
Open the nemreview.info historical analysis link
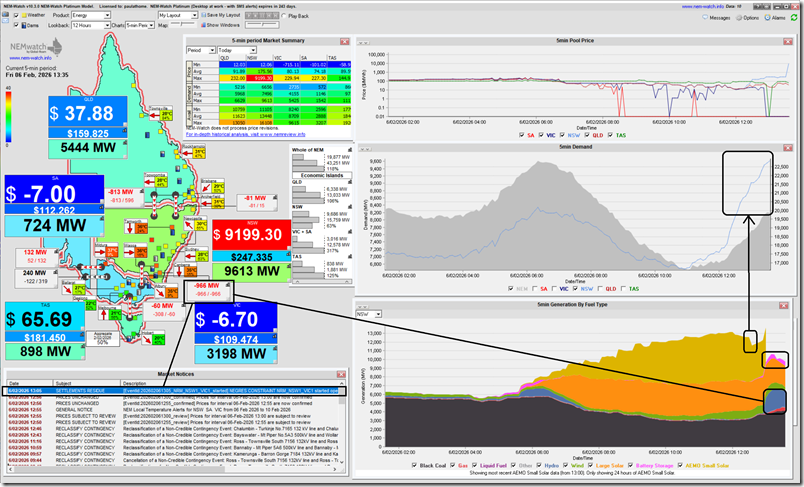pyautogui.click(x=245, y=134)
